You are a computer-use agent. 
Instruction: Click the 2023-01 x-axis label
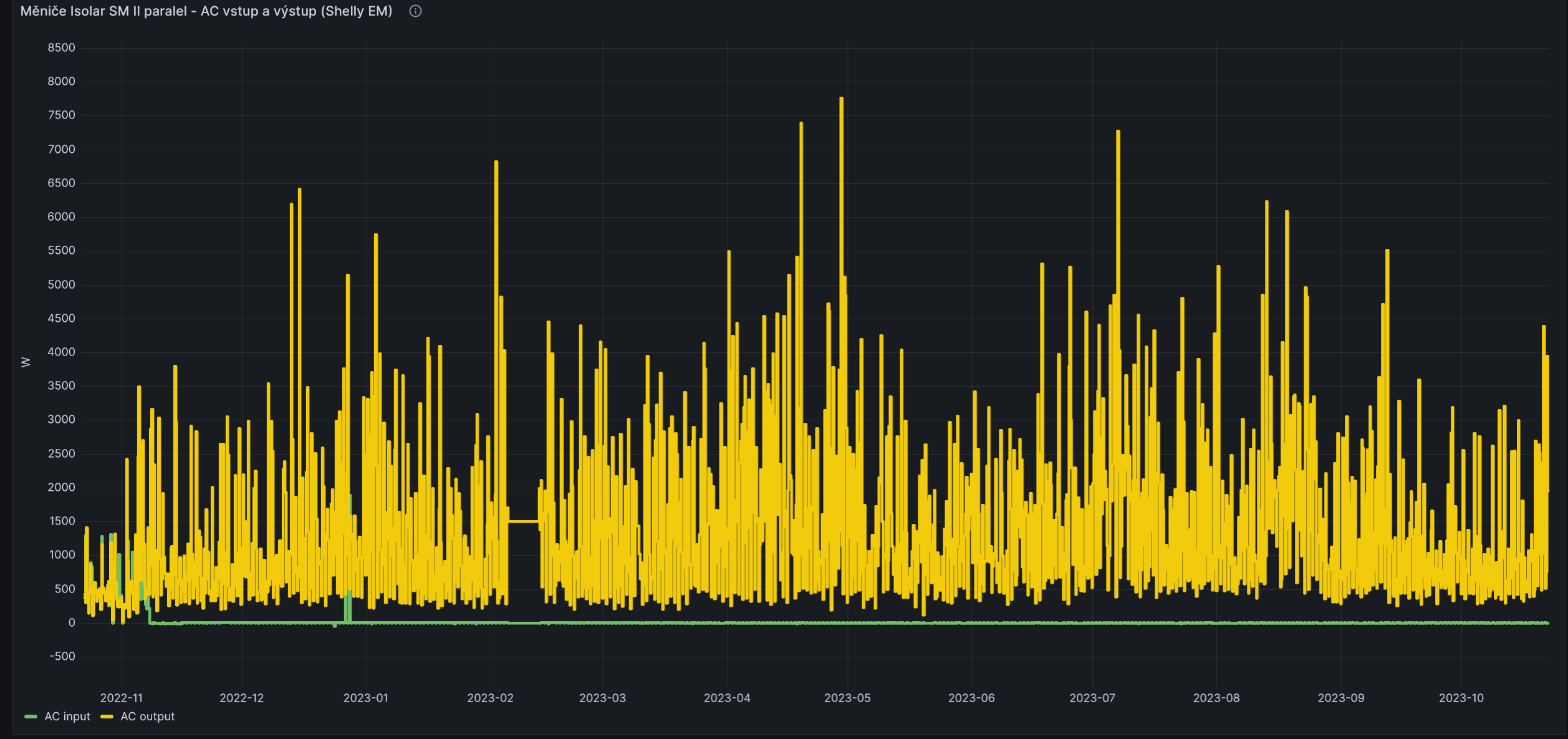tap(365, 698)
